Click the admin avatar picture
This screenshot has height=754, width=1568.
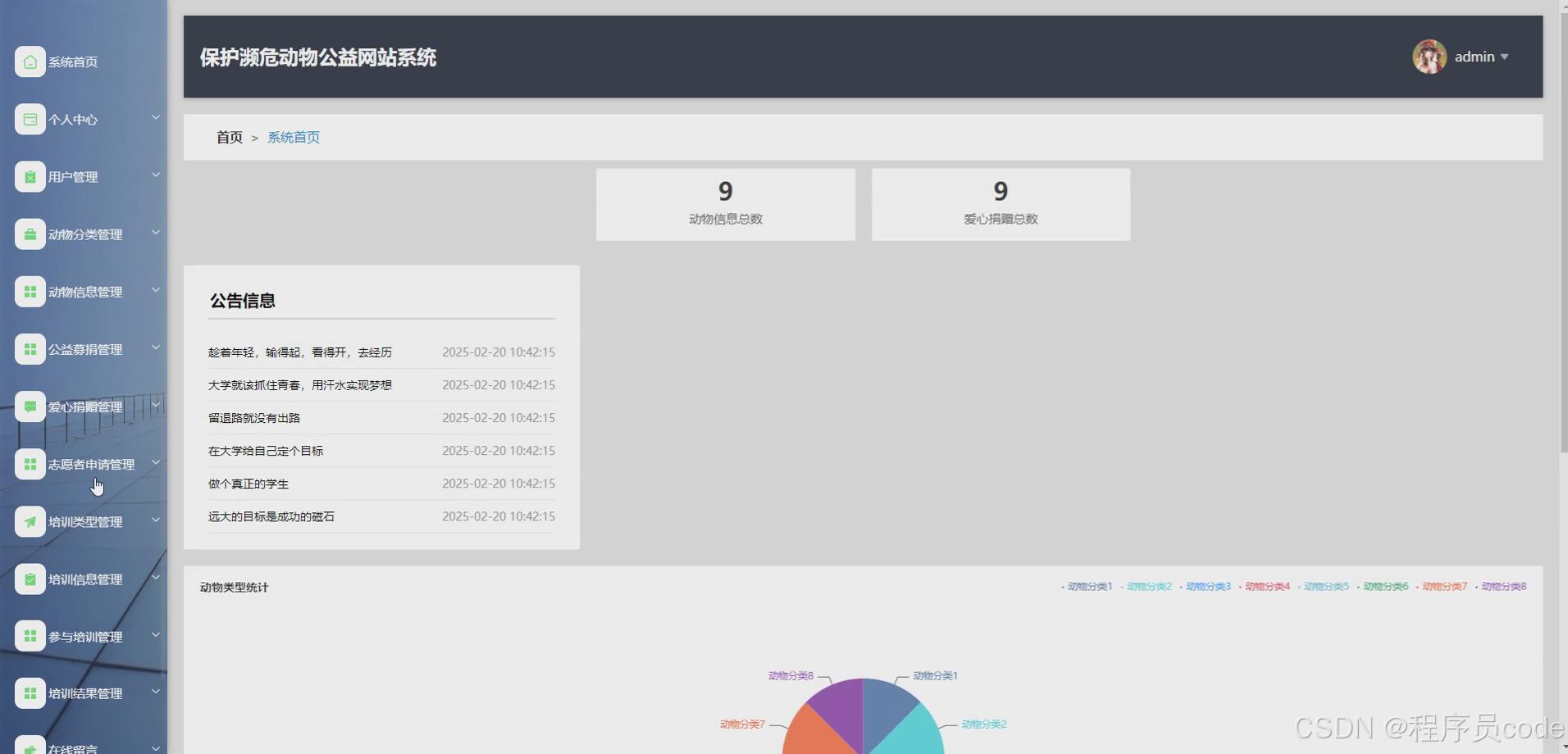[1429, 57]
